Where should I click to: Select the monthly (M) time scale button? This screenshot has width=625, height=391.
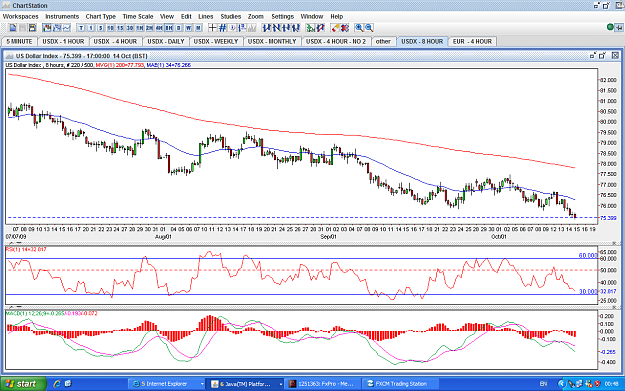[198, 28]
